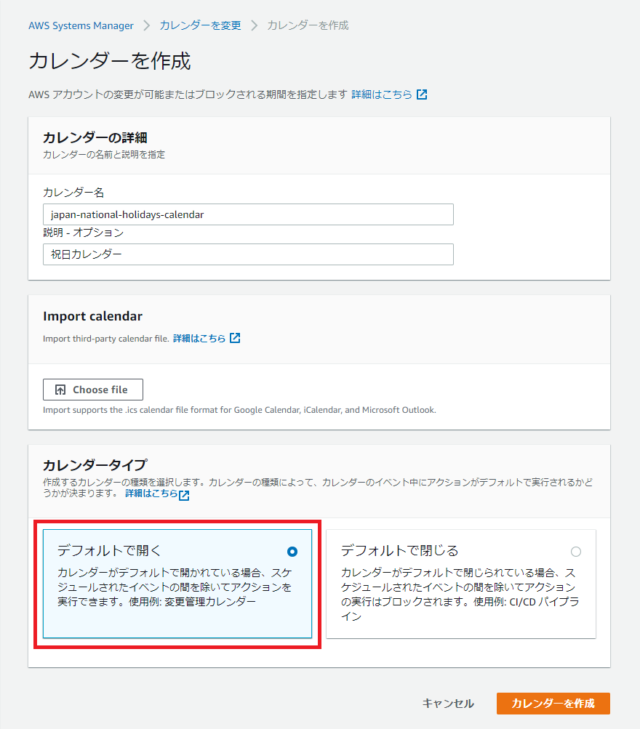
Task: Click chevron after AWS Systems Manager breadcrumb
Action: (147, 26)
